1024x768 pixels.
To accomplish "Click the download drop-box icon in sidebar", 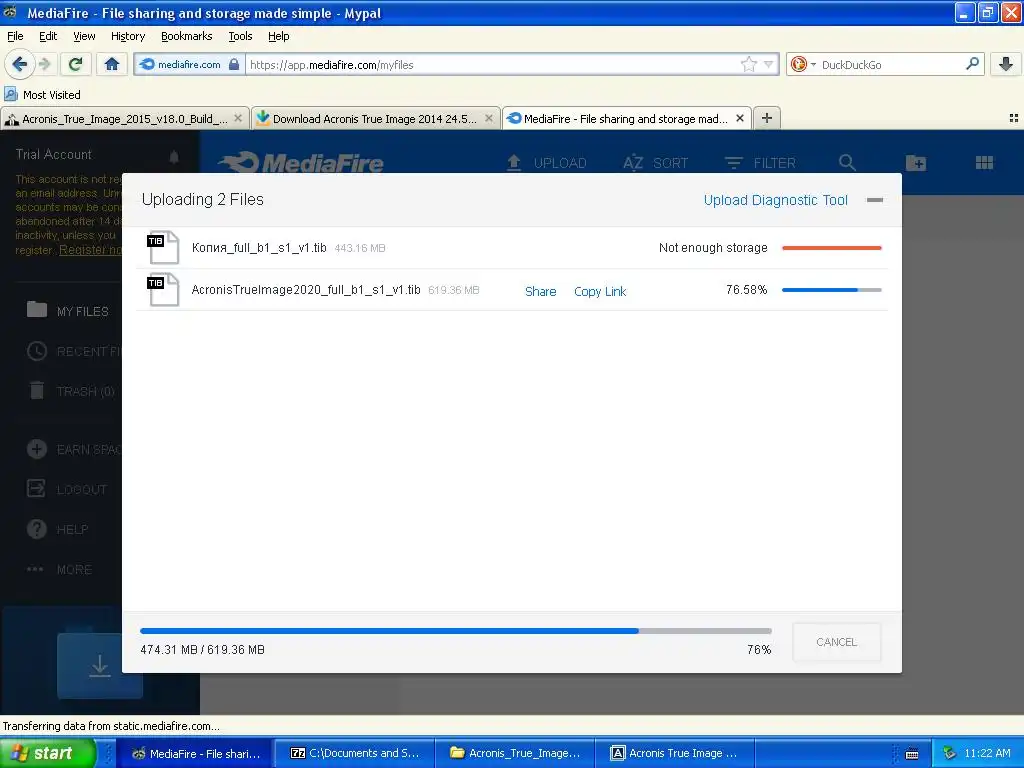I will tap(99, 665).
